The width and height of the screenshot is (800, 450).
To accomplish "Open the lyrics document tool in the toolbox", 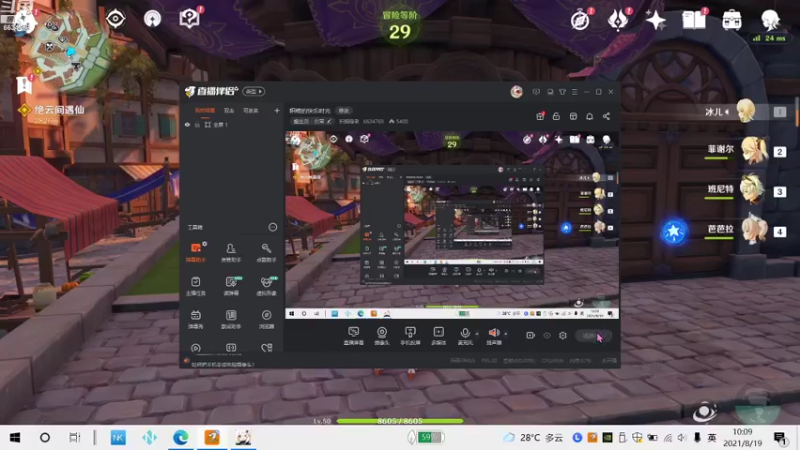I will (x=231, y=319).
